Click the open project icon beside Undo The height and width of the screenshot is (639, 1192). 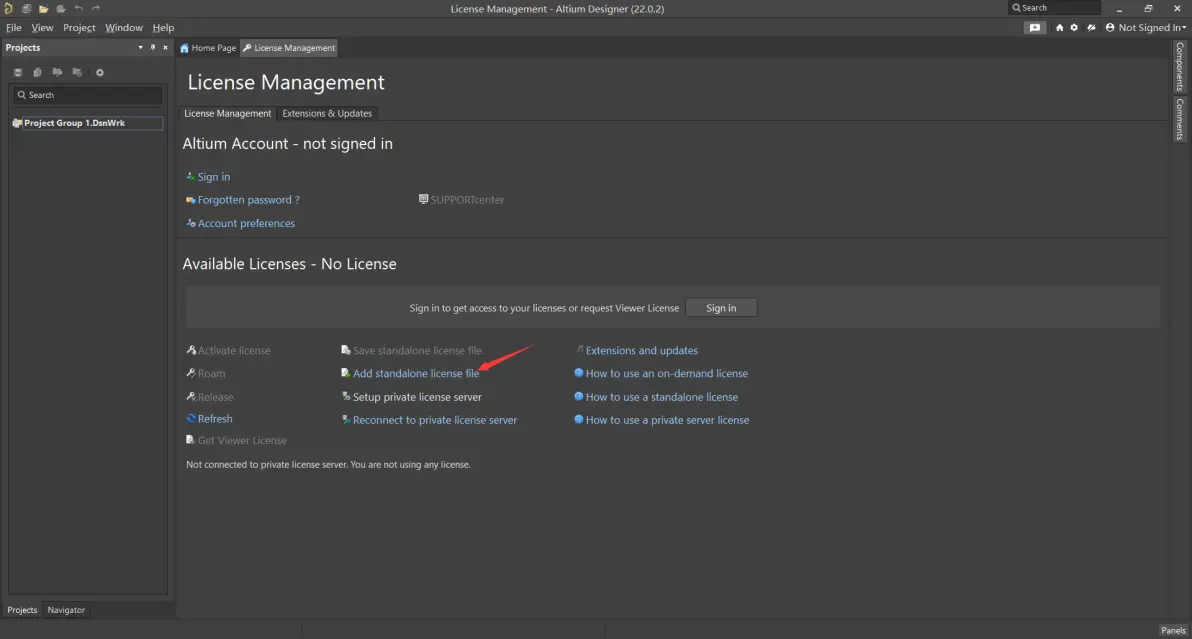click(61, 8)
